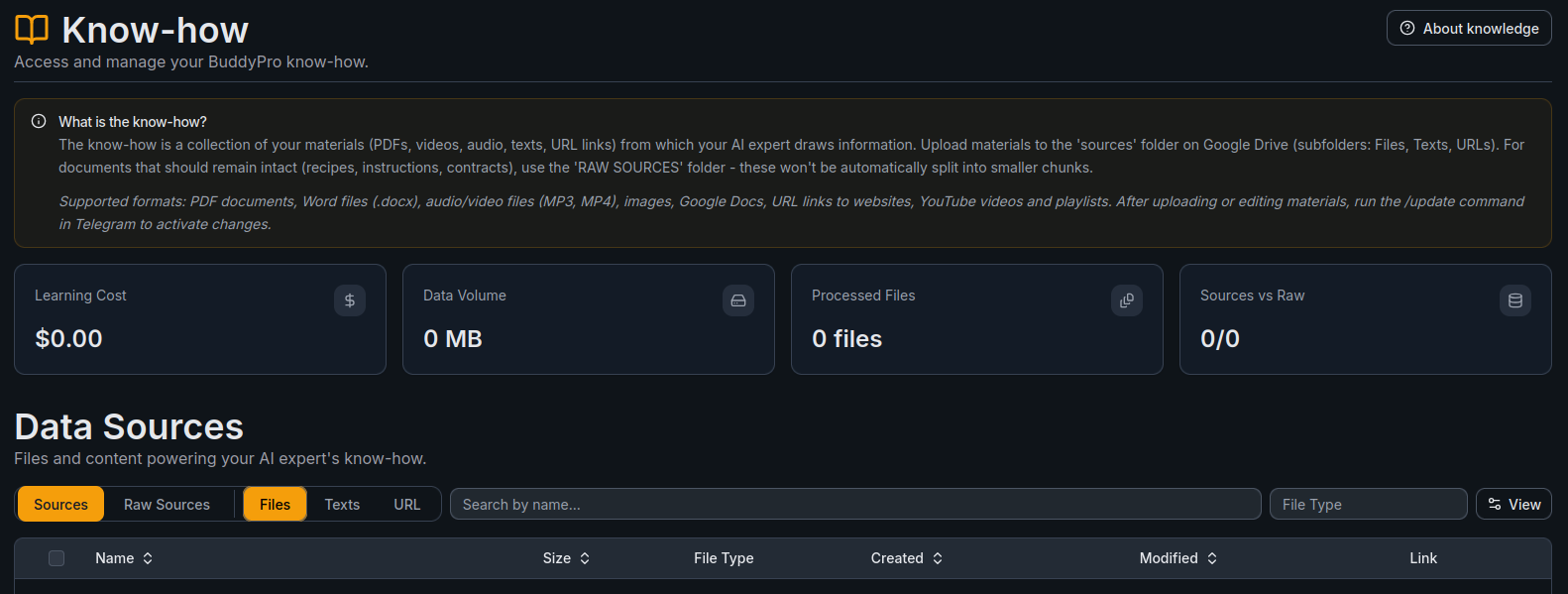Click the question mark icon in About knowledge
Viewport: 1568px width, 594px height.
pyautogui.click(x=1407, y=28)
